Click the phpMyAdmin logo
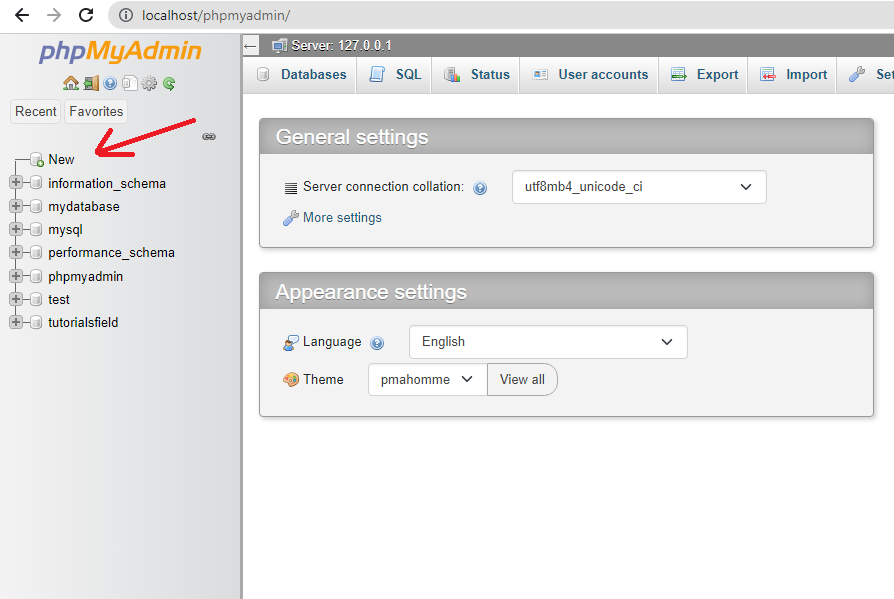This screenshot has height=599, width=894. tap(120, 51)
